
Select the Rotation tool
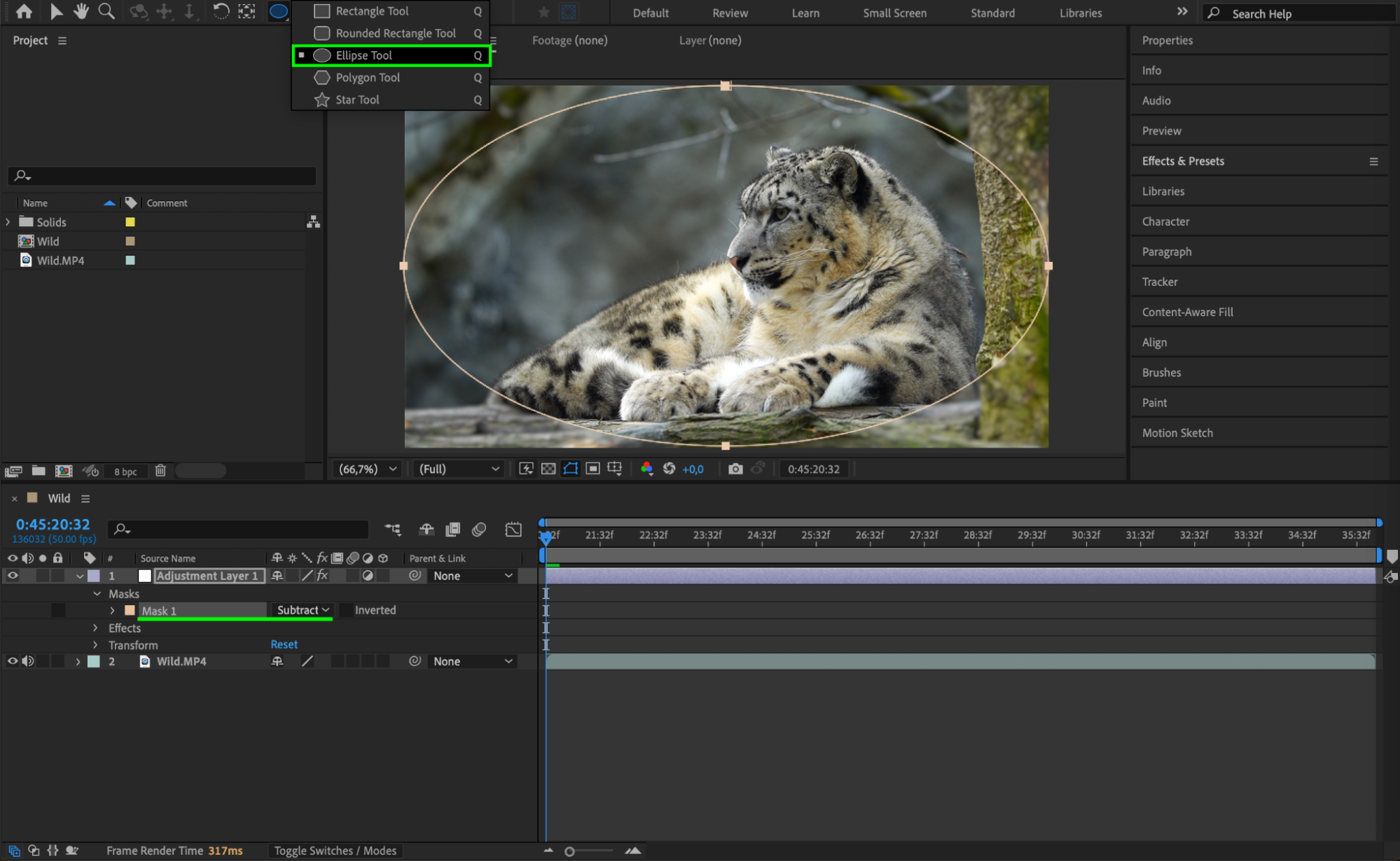tap(221, 11)
